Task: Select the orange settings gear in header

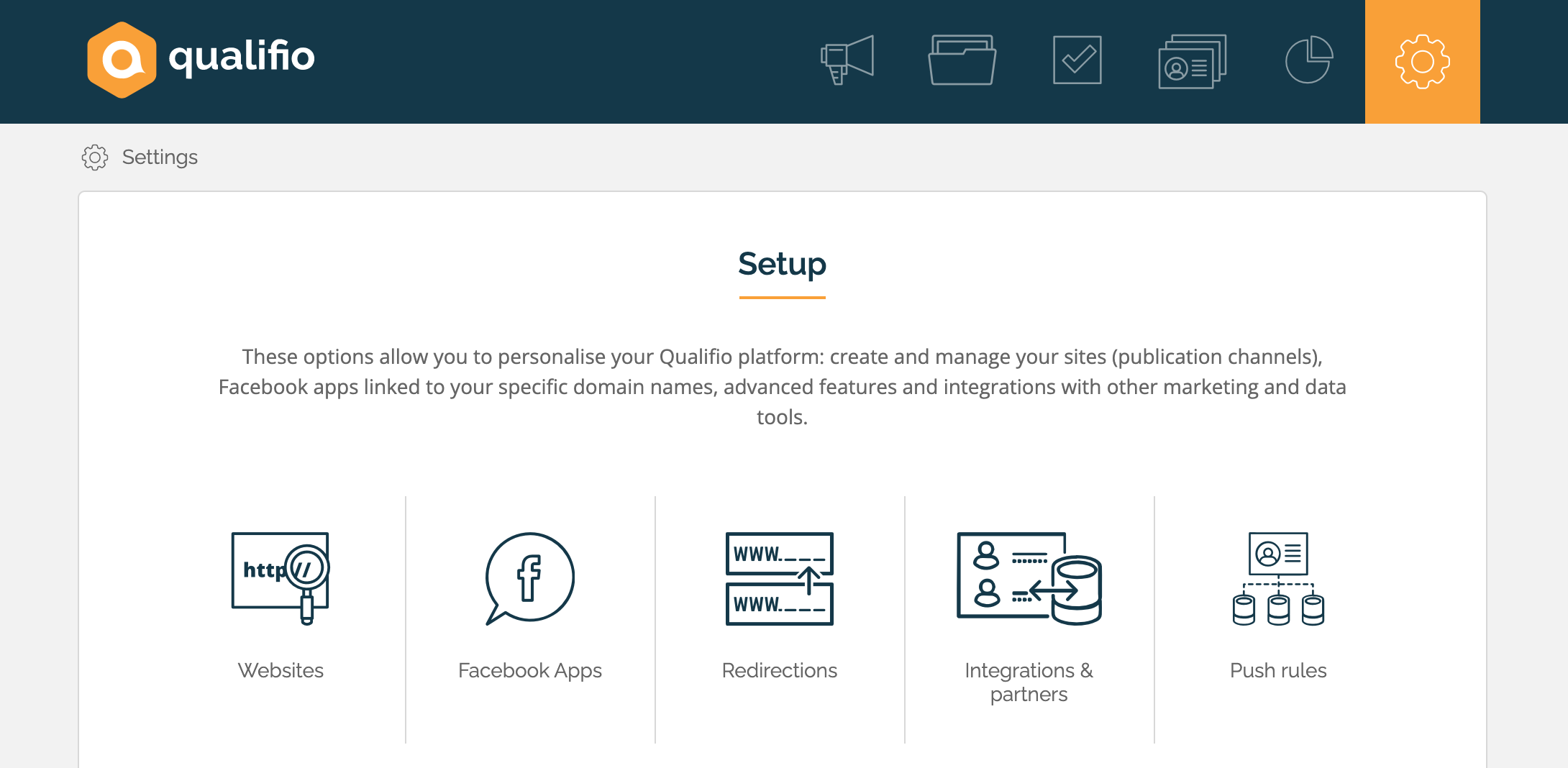Action: point(1423,62)
